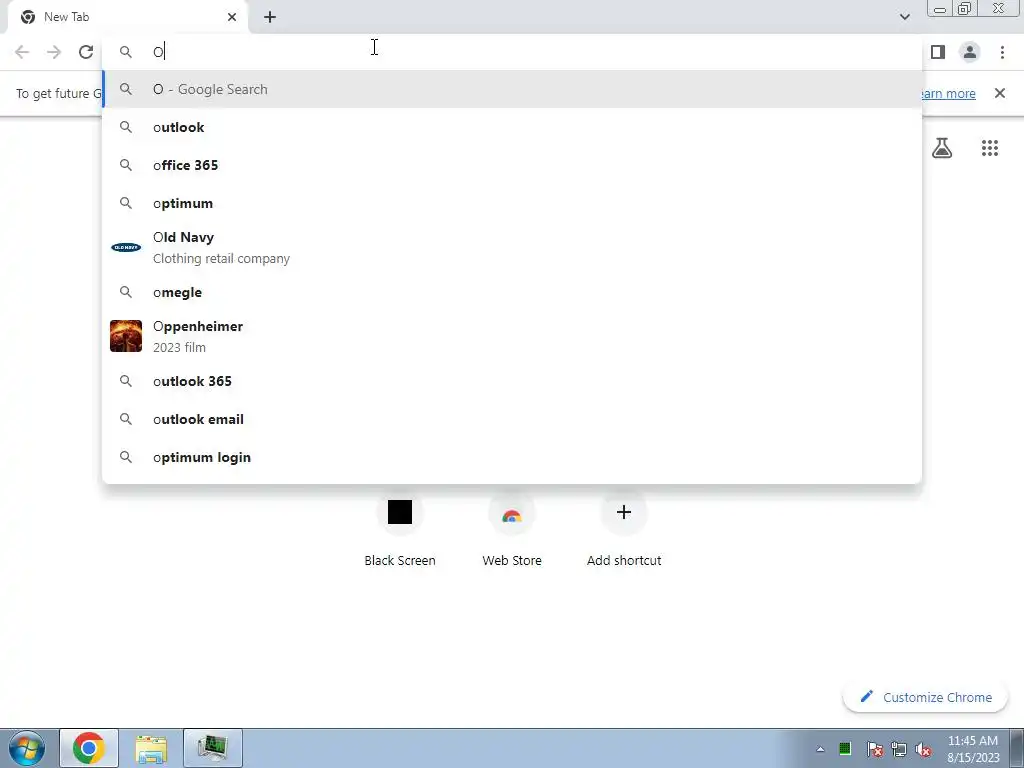Dismiss the update notice with X
Image resolution: width=1024 pixels, height=768 pixels.
(1000, 93)
